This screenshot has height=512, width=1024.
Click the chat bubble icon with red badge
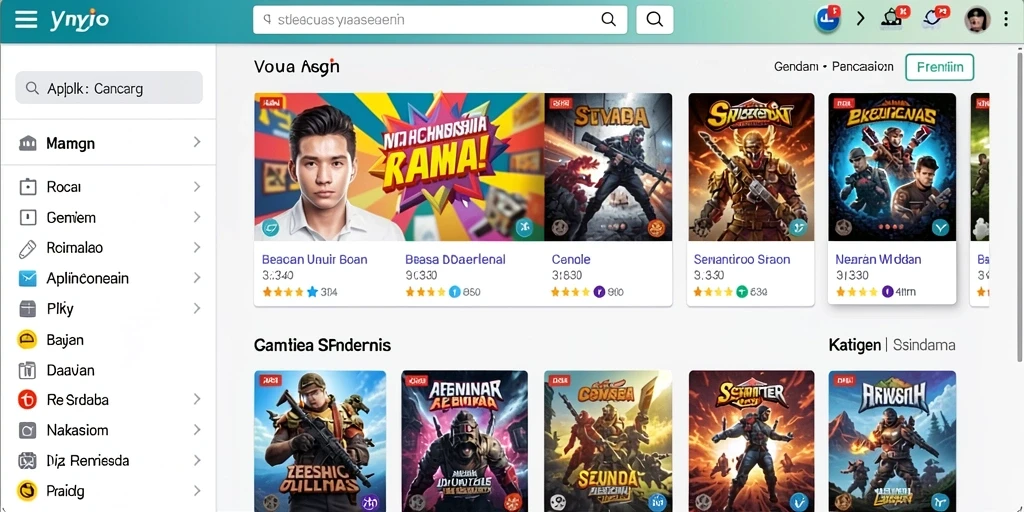(x=935, y=18)
